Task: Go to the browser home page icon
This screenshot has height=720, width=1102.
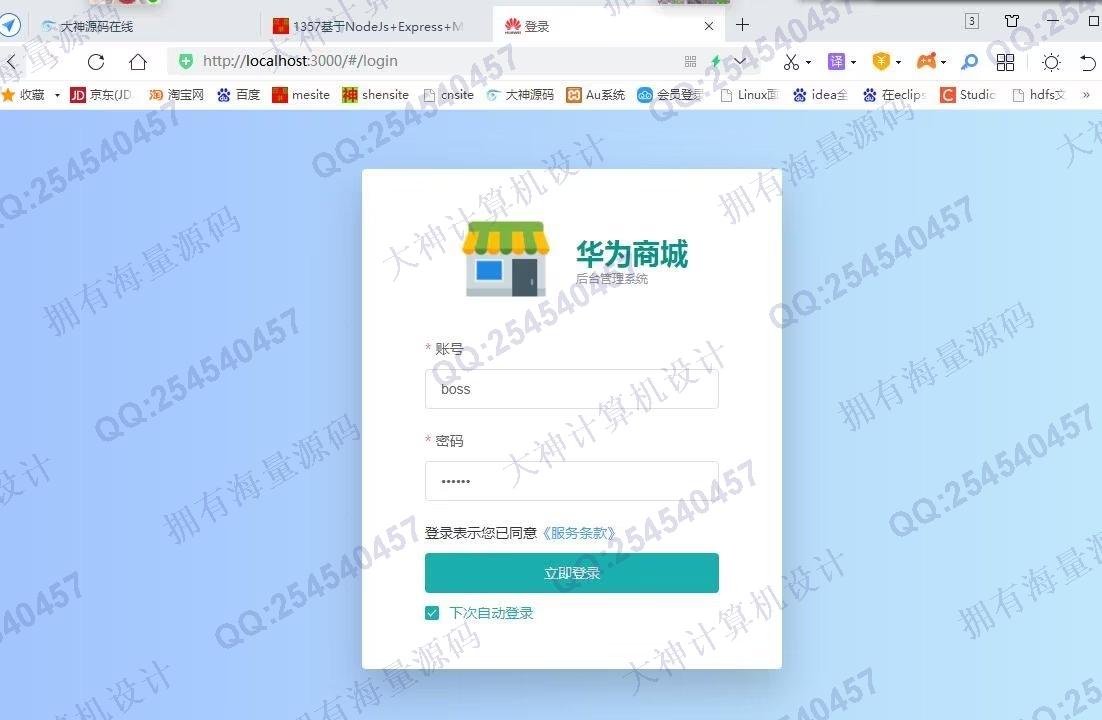Action: pyautogui.click(x=138, y=62)
